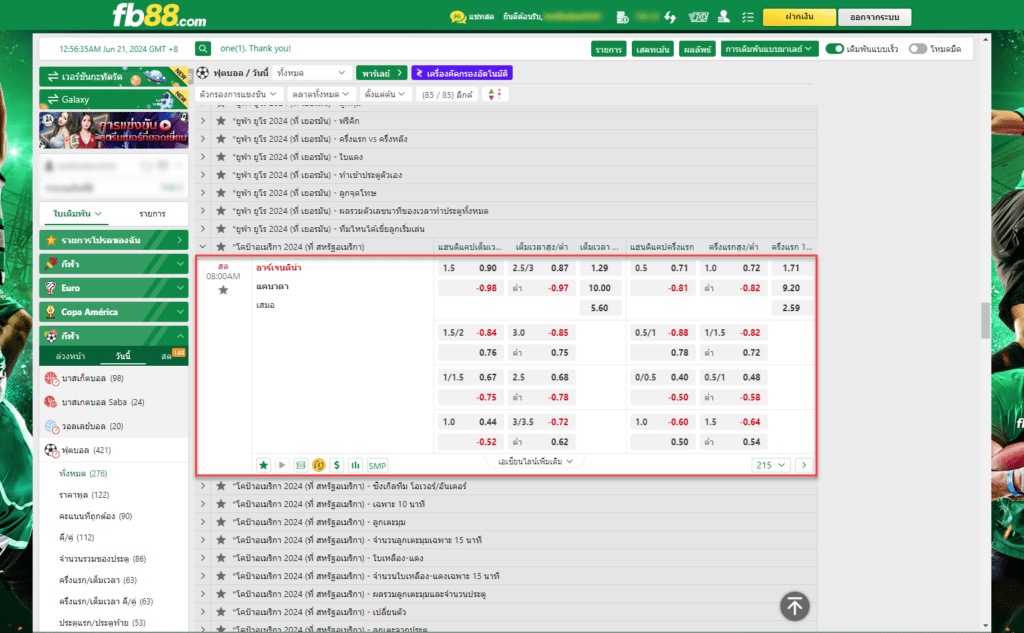Open the ตั้งแต่ต้น dropdown
This screenshot has width=1024, height=633.
[x=385, y=95]
